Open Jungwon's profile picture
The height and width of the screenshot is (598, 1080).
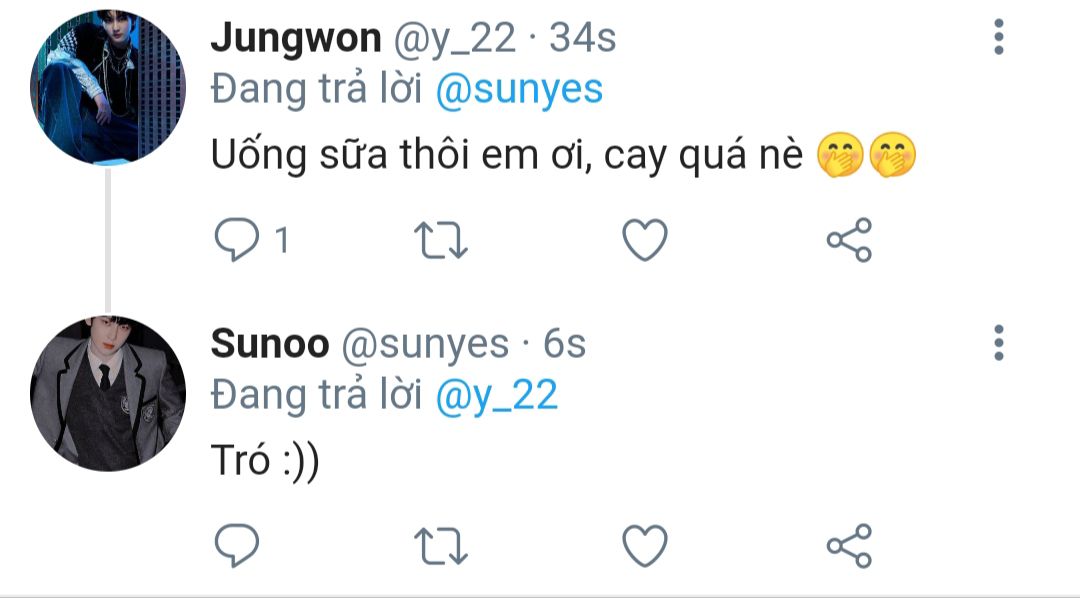(108, 87)
